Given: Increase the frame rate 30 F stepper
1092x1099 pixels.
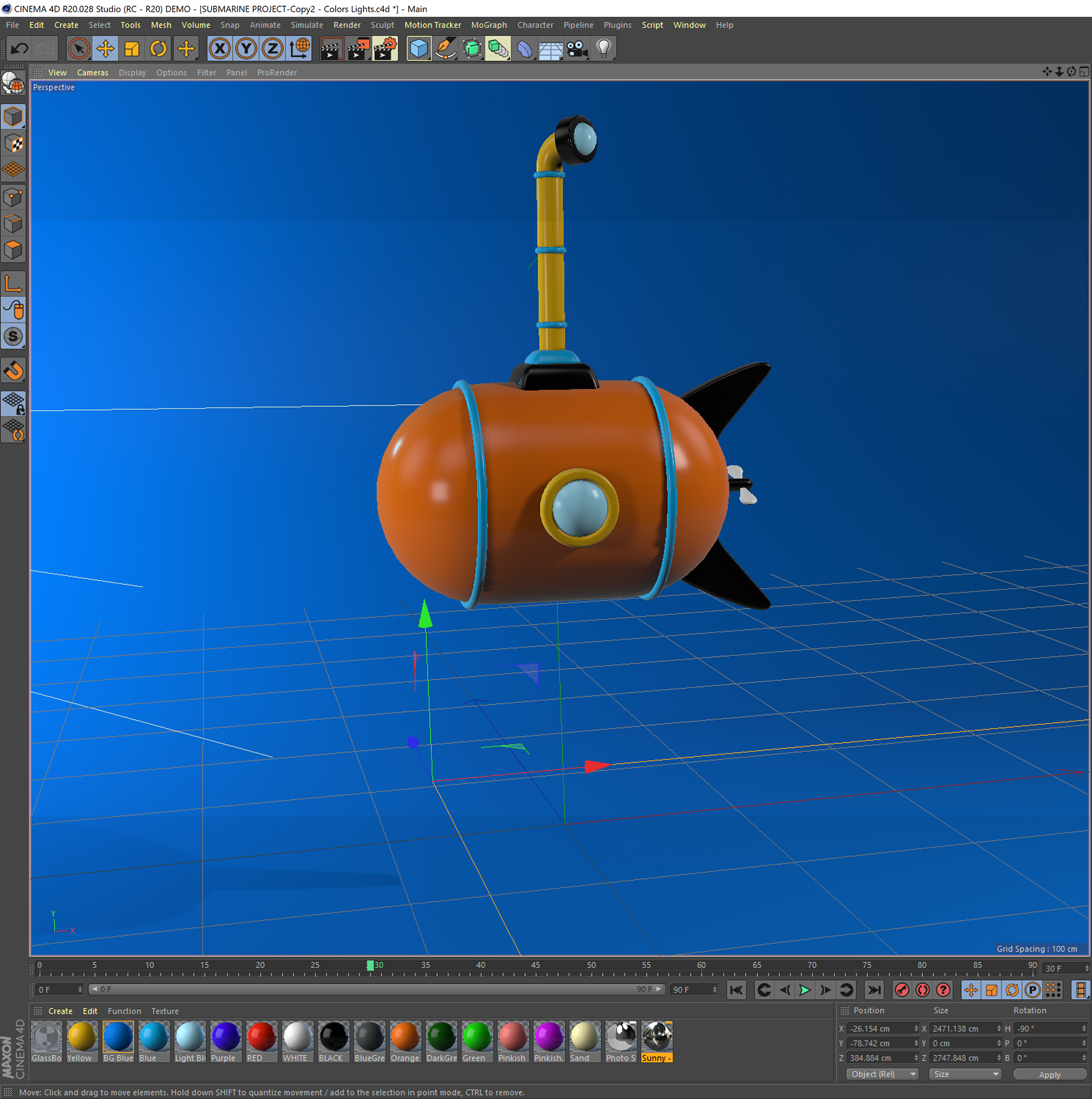Looking at the screenshot, I should tap(1086, 966).
